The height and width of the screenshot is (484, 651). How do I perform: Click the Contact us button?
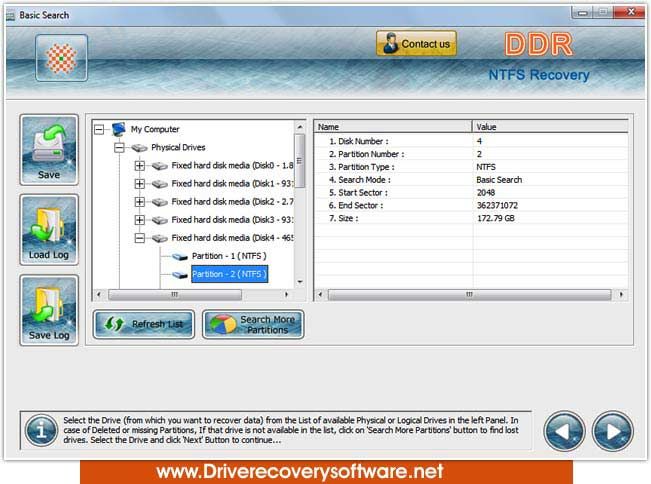point(416,44)
